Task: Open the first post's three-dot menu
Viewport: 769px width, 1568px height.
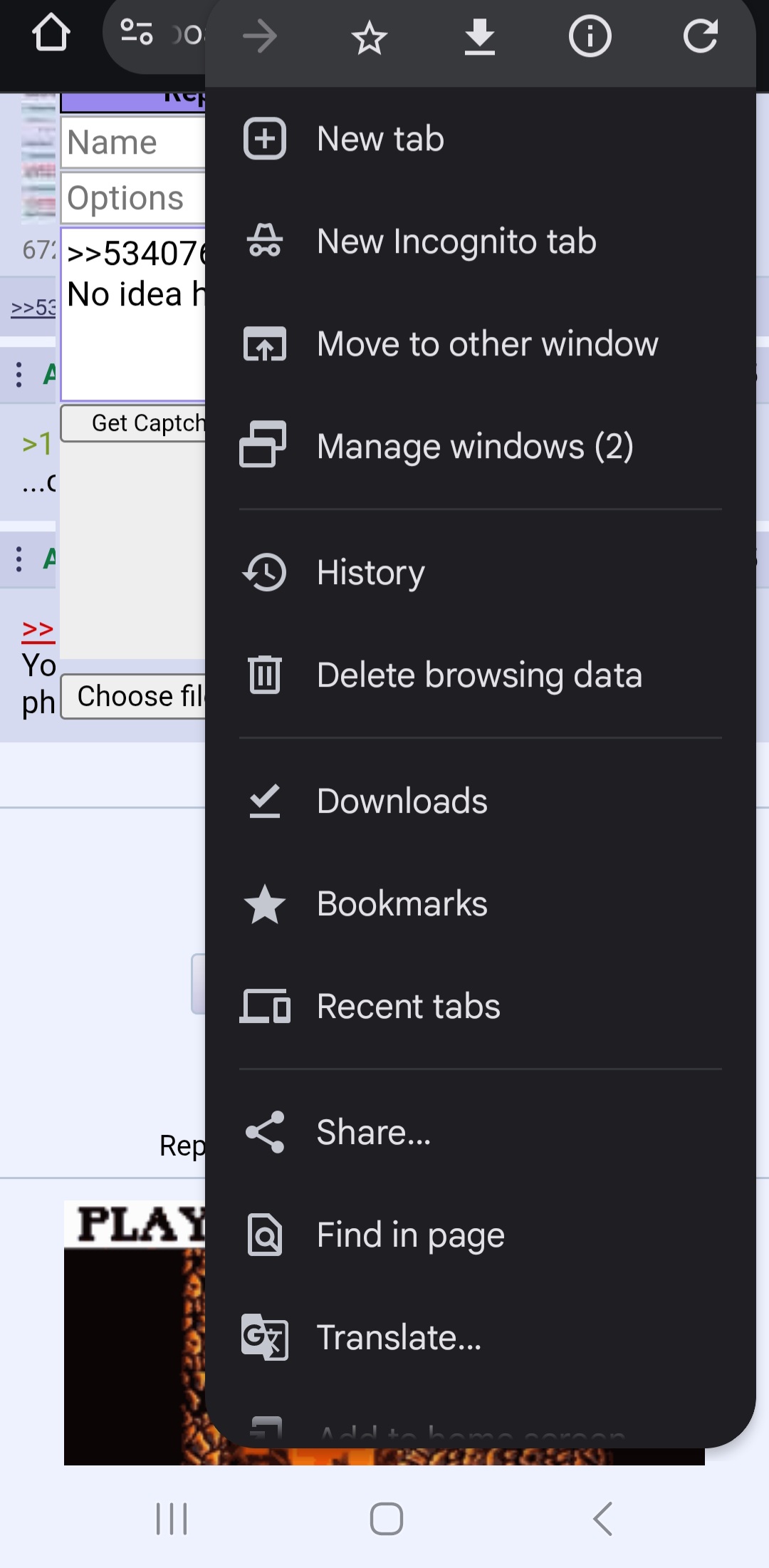Action: 19,374
